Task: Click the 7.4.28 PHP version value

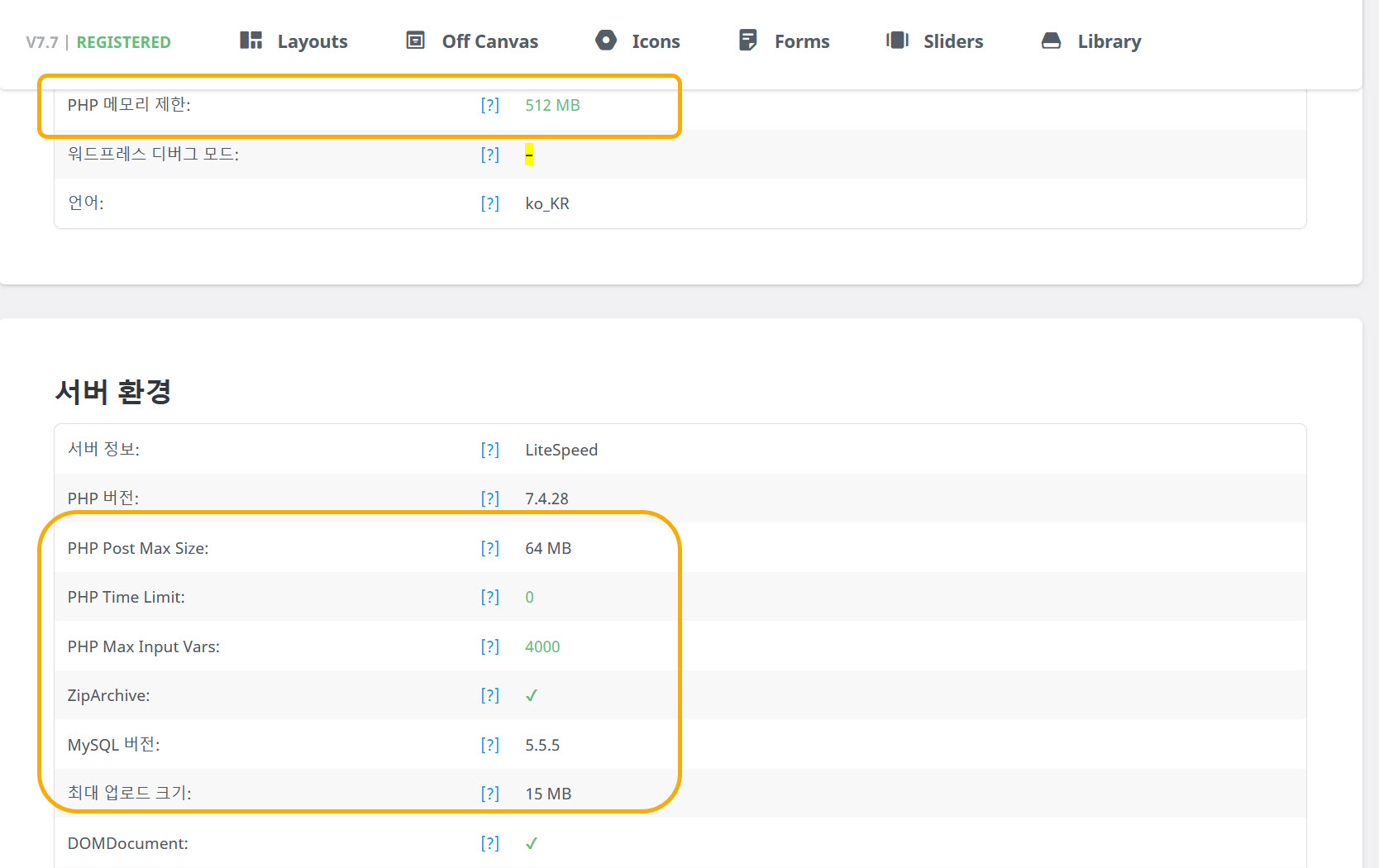Action: pos(546,498)
